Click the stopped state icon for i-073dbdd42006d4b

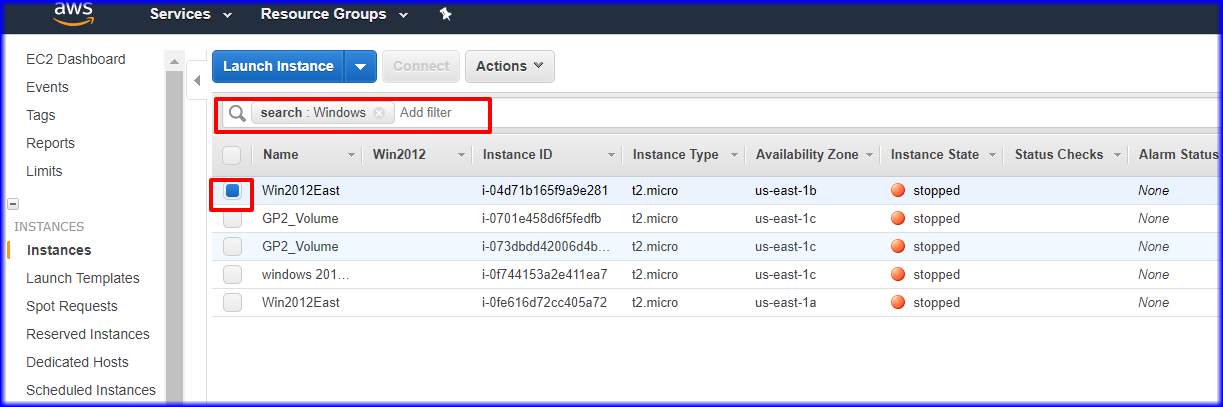point(898,247)
